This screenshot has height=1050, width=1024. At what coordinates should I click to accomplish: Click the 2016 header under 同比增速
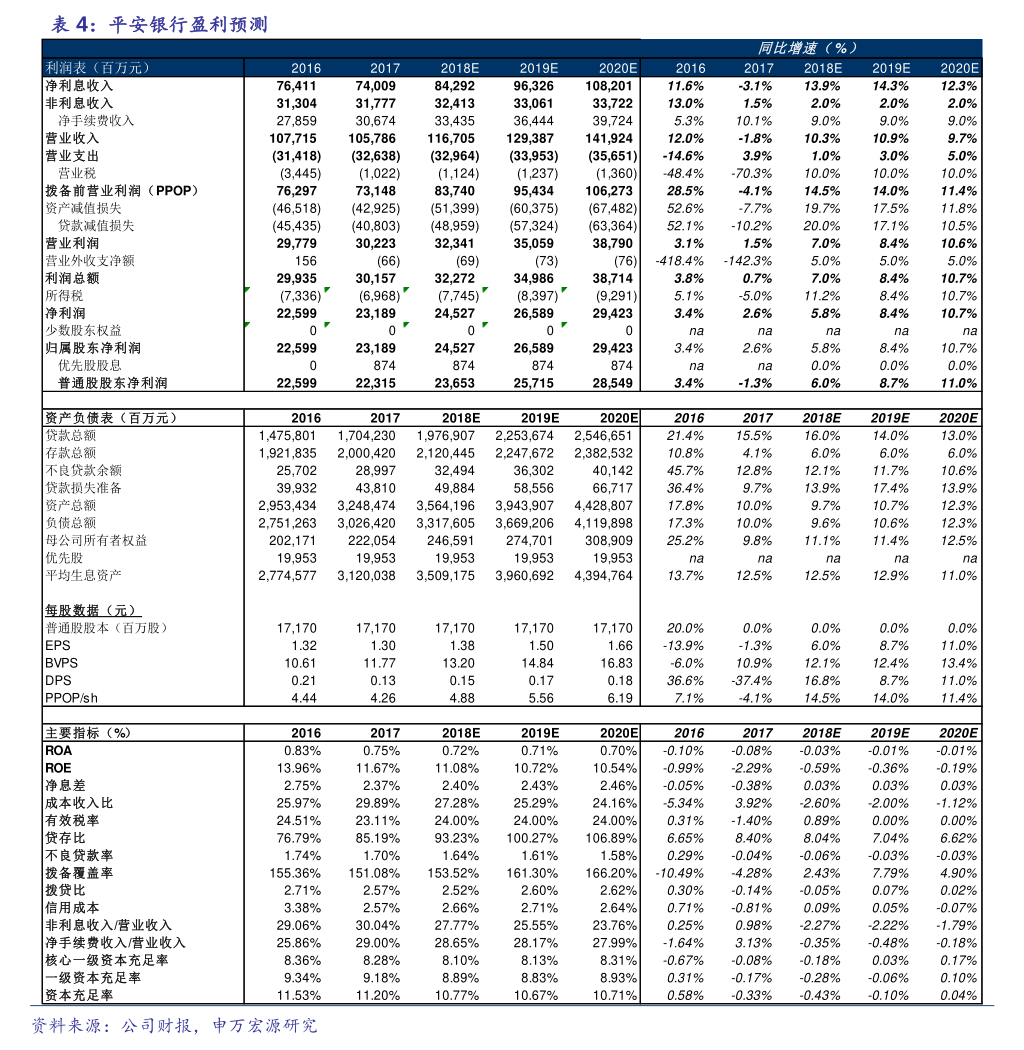[690, 68]
